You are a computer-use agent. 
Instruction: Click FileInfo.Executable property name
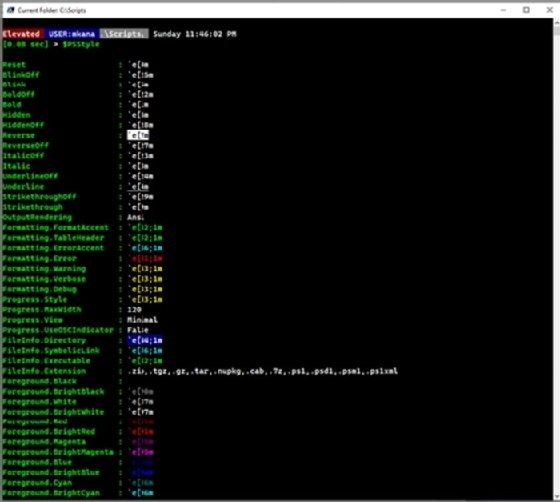(x=46, y=361)
